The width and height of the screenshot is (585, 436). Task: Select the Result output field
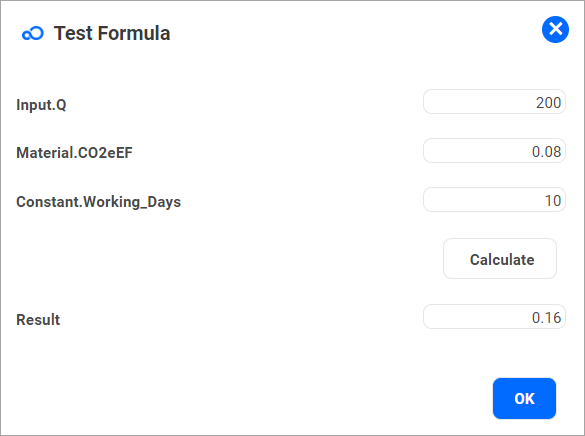(494, 317)
